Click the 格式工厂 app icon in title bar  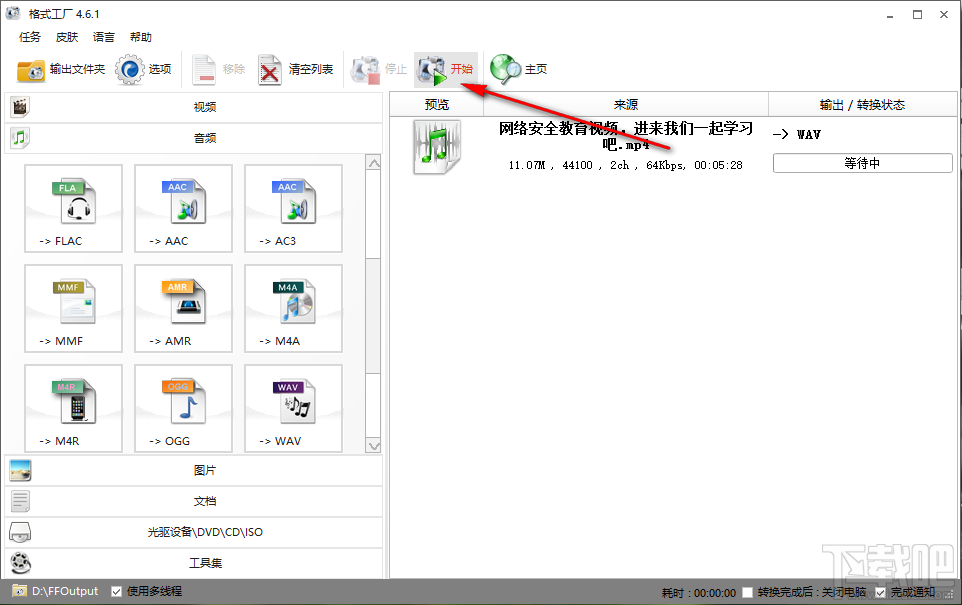pyautogui.click(x=13, y=13)
